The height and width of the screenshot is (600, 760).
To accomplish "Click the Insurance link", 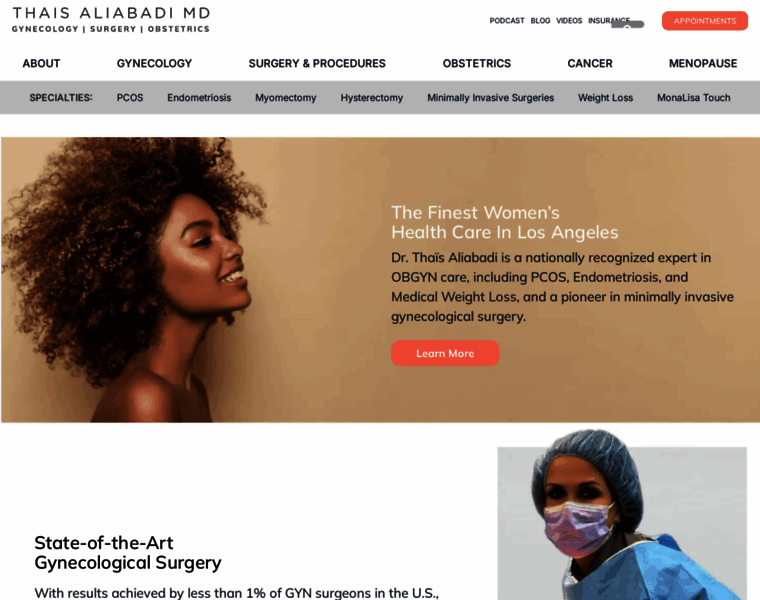I will [609, 20].
